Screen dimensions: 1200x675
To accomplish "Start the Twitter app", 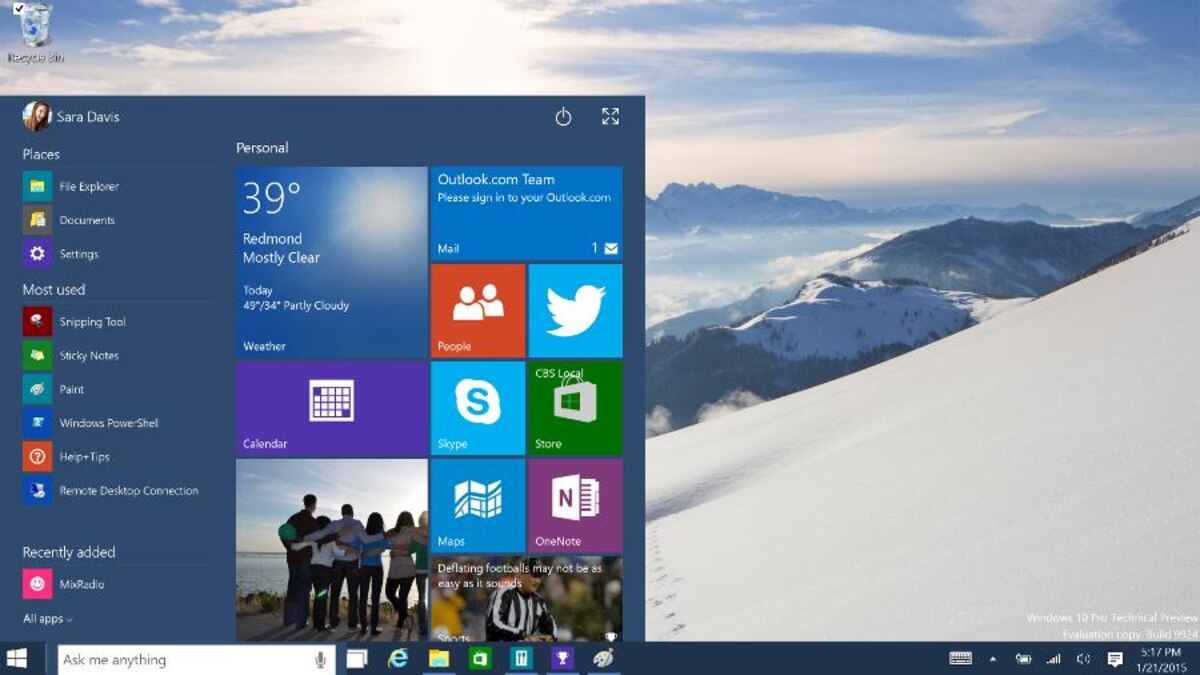I will 575,310.
